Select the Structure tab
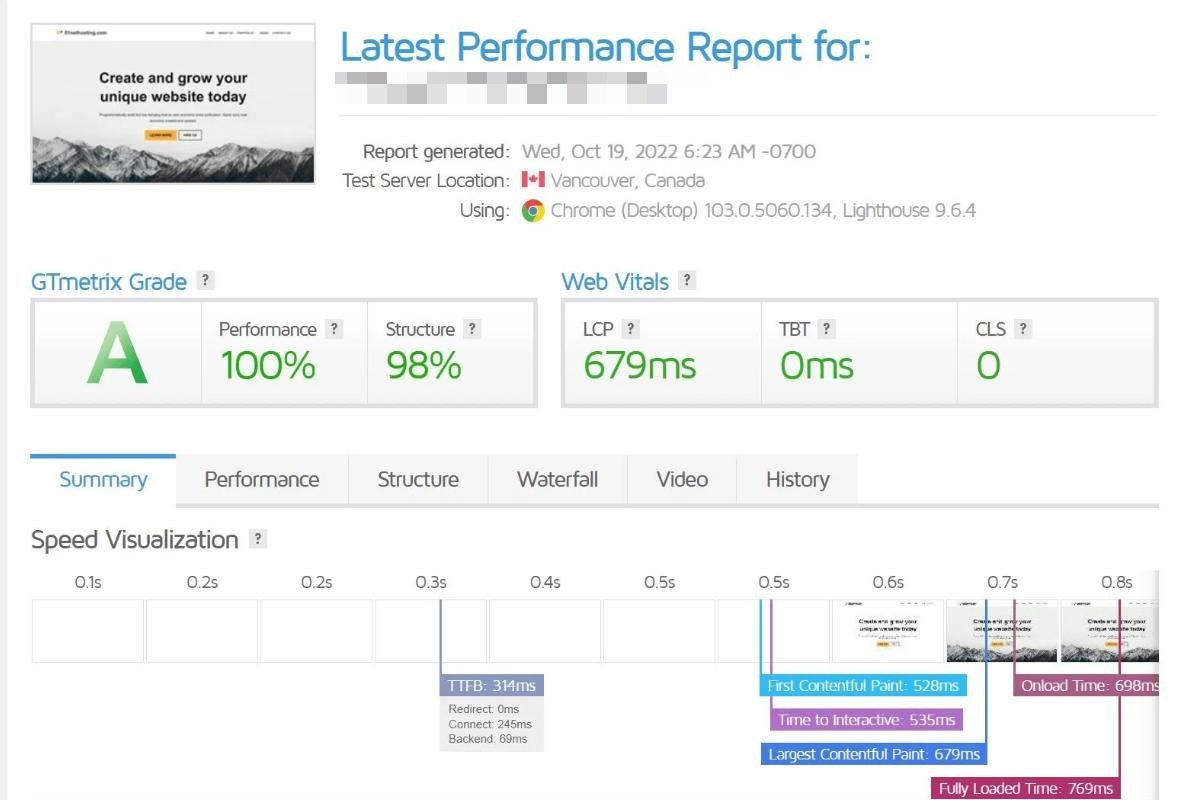 418,480
